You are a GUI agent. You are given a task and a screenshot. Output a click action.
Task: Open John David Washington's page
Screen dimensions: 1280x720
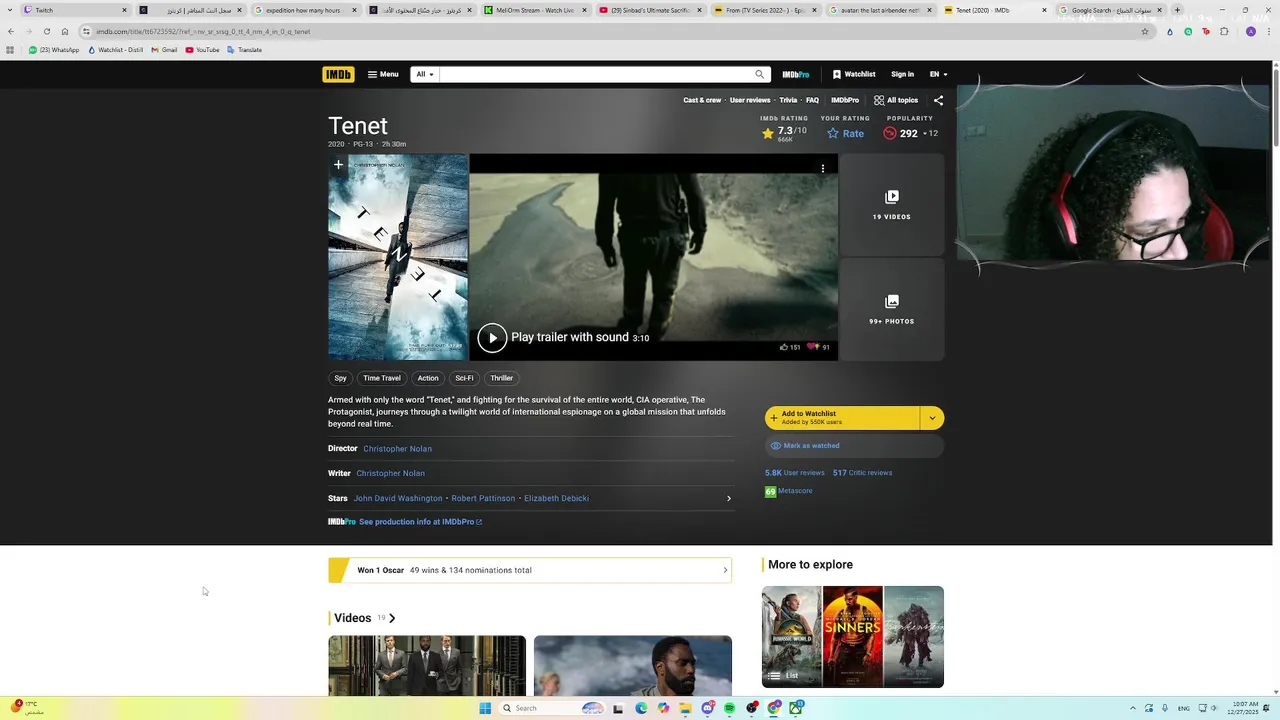398,498
